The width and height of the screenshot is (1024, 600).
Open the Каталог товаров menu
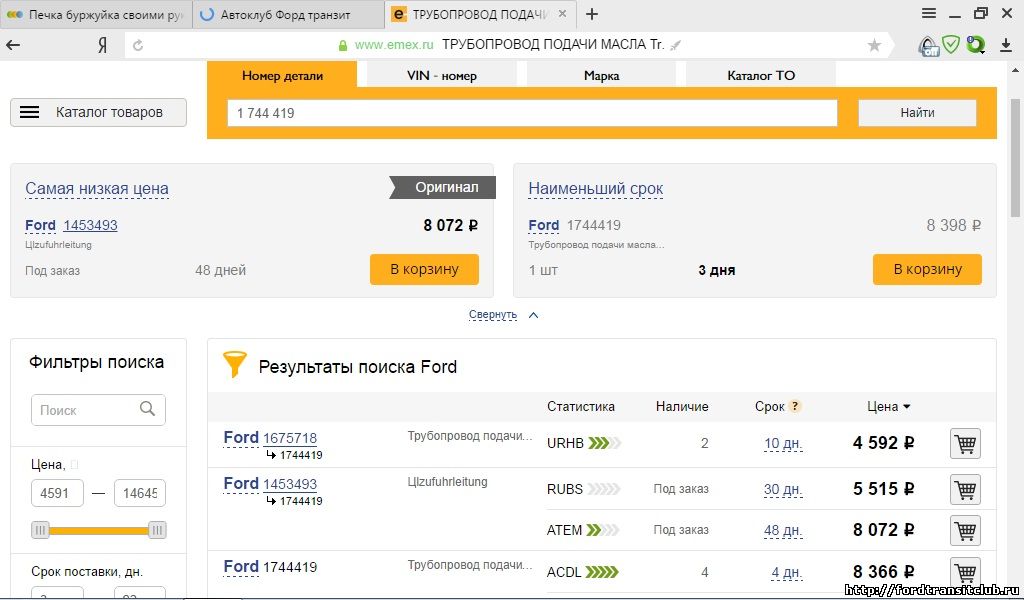pos(99,112)
